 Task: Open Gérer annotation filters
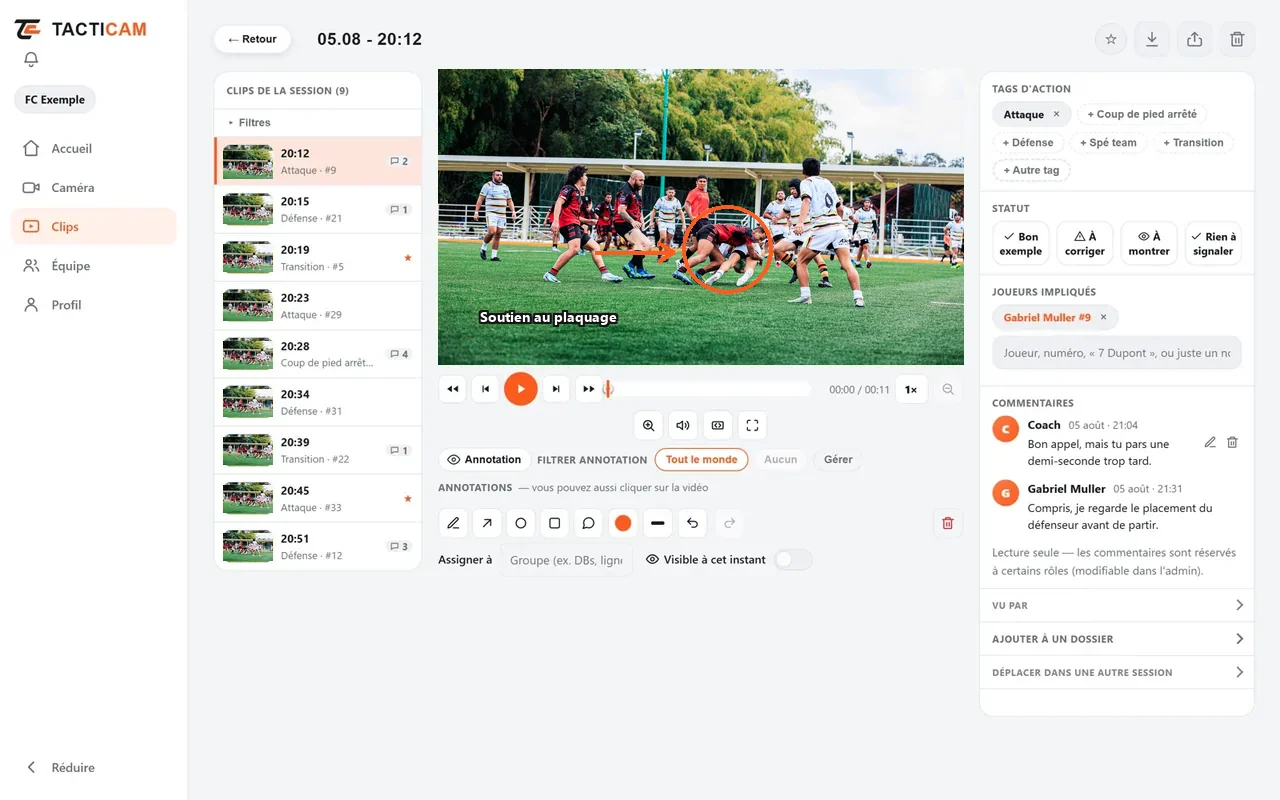pyautogui.click(x=838, y=460)
